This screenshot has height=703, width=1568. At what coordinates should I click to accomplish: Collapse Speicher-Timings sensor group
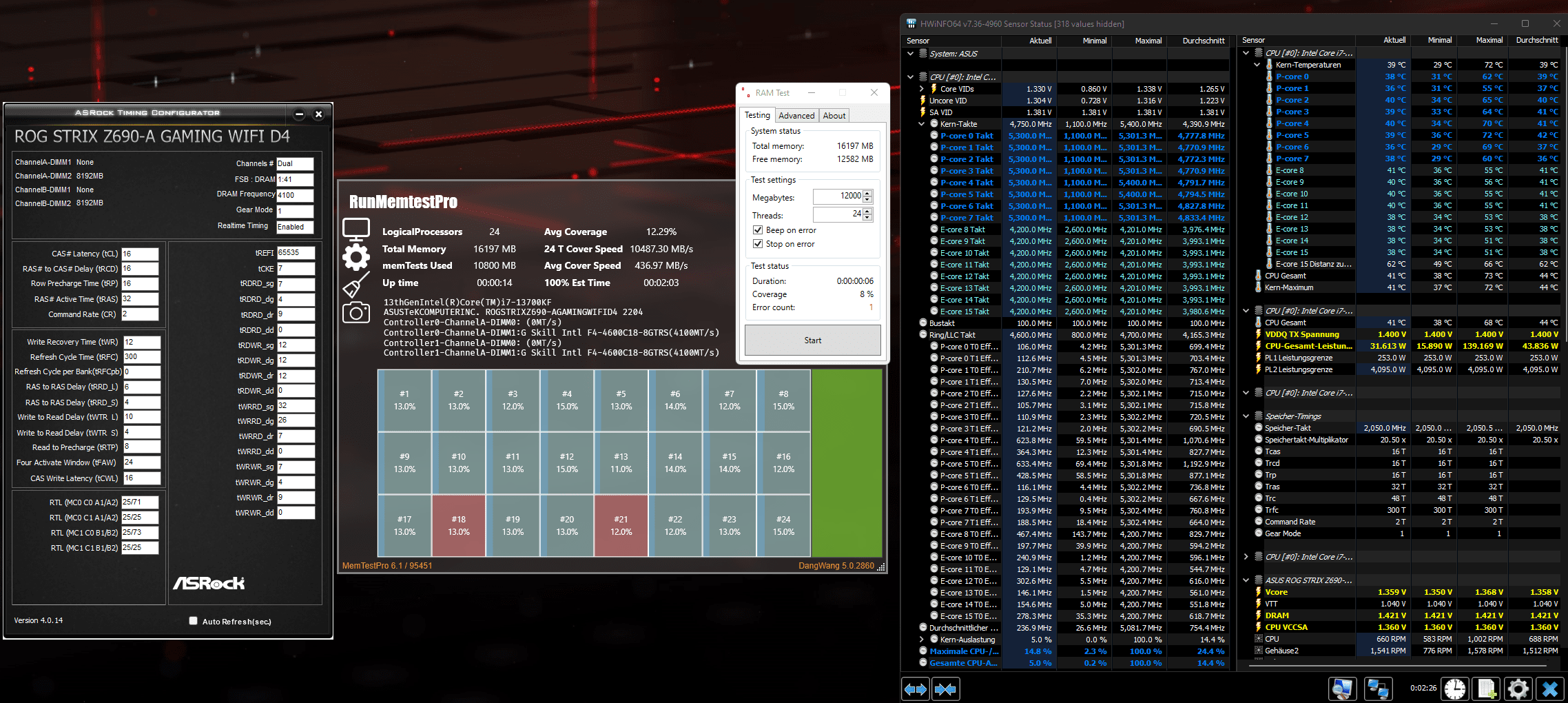pyautogui.click(x=1246, y=416)
